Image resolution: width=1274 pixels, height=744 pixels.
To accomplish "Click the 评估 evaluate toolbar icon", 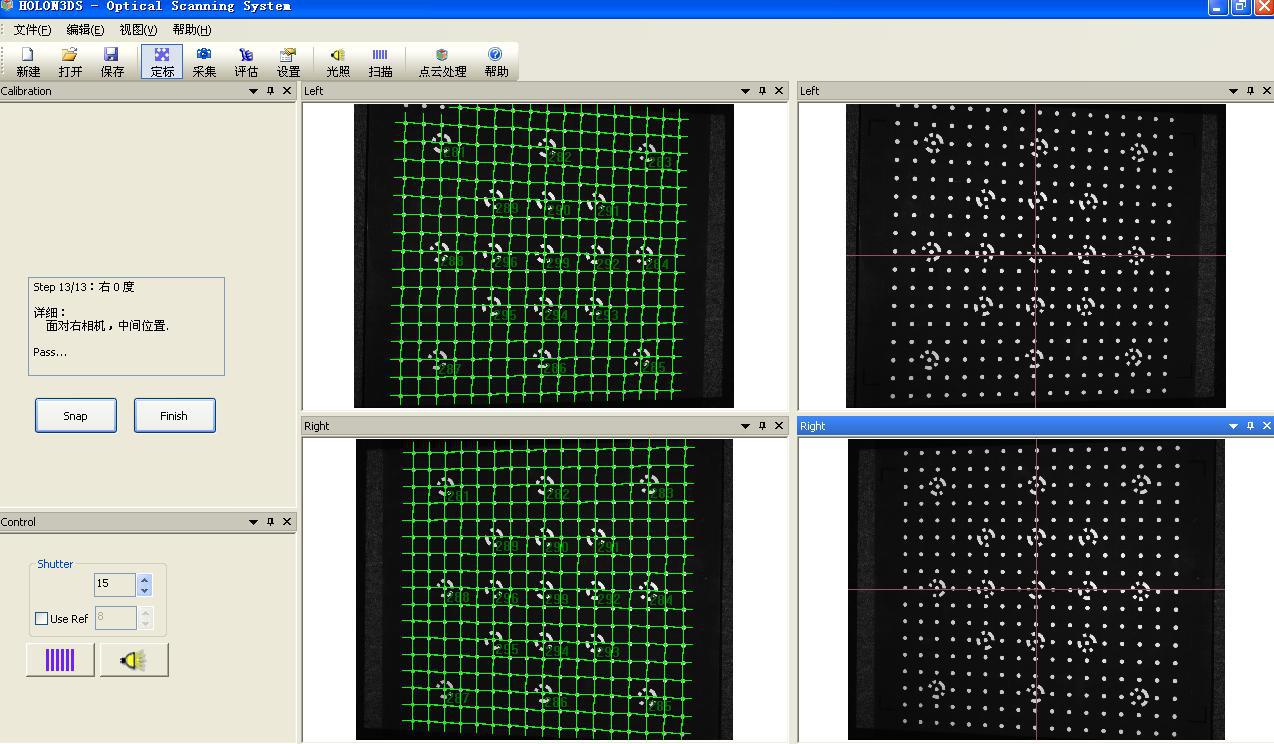I will coord(246,62).
